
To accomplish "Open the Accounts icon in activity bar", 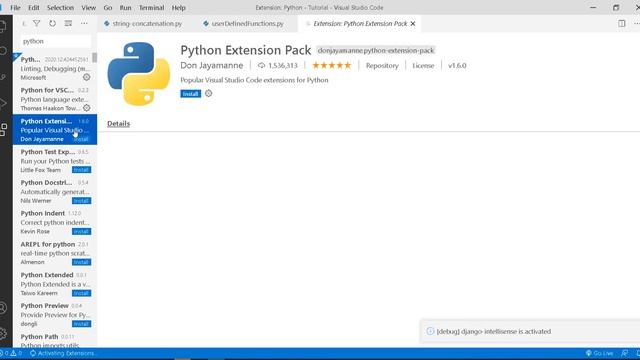I will pyautogui.click(x=3, y=308).
